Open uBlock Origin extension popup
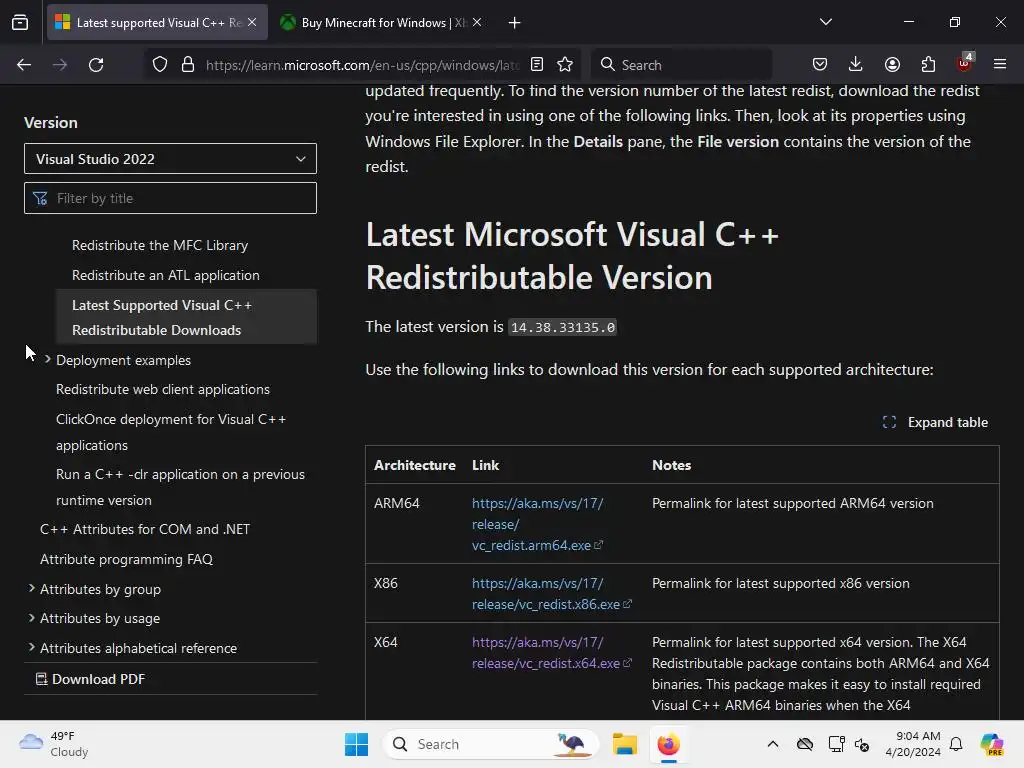 pos(964,63)
